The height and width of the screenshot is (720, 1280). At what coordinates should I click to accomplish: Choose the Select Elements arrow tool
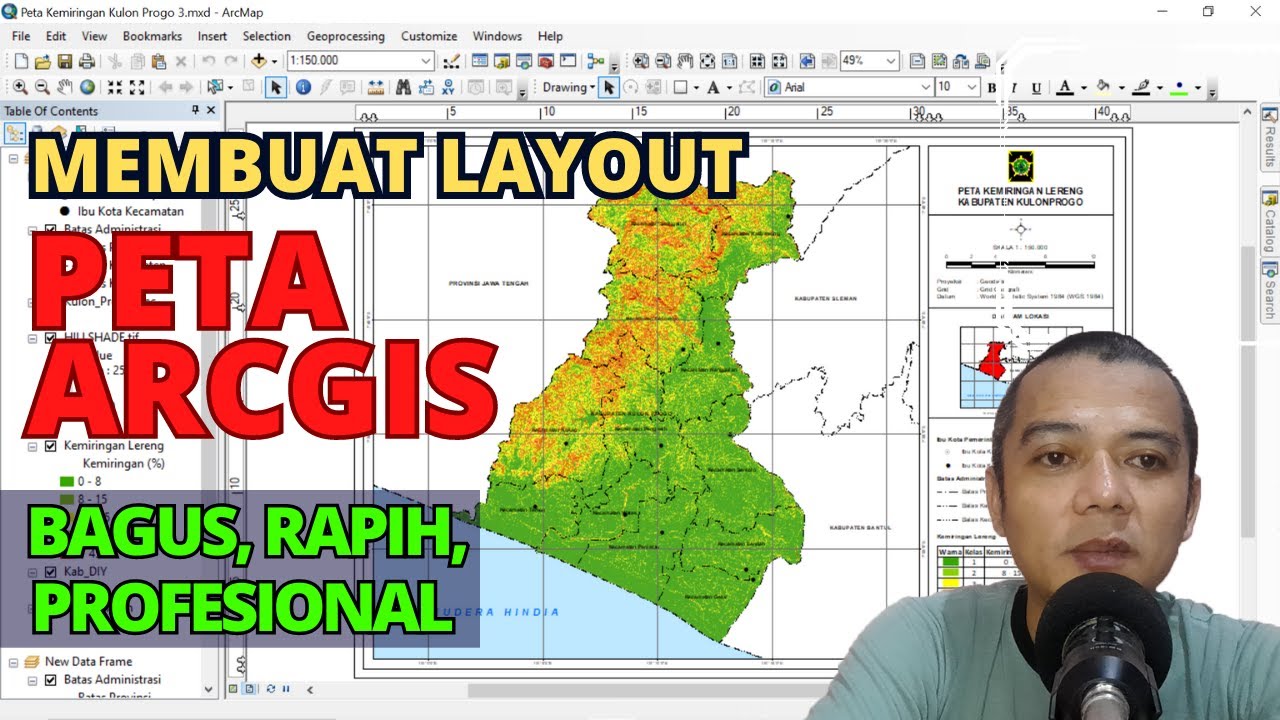tap(275, 87)
